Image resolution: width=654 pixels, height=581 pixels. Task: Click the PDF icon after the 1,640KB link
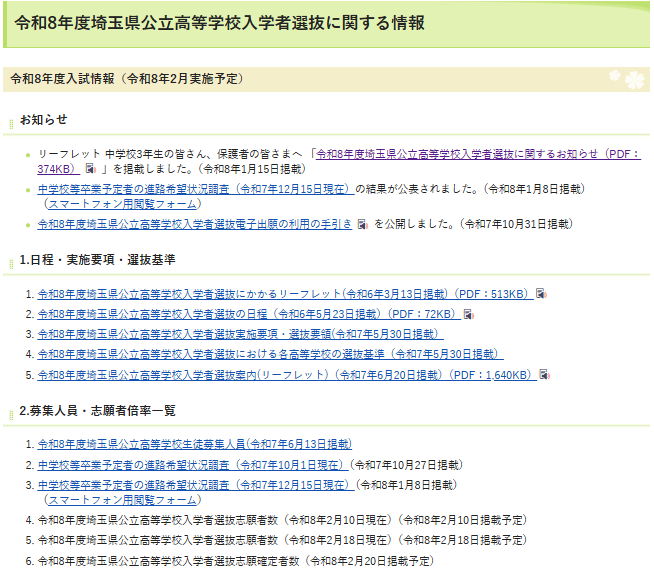tap(544, 375)
